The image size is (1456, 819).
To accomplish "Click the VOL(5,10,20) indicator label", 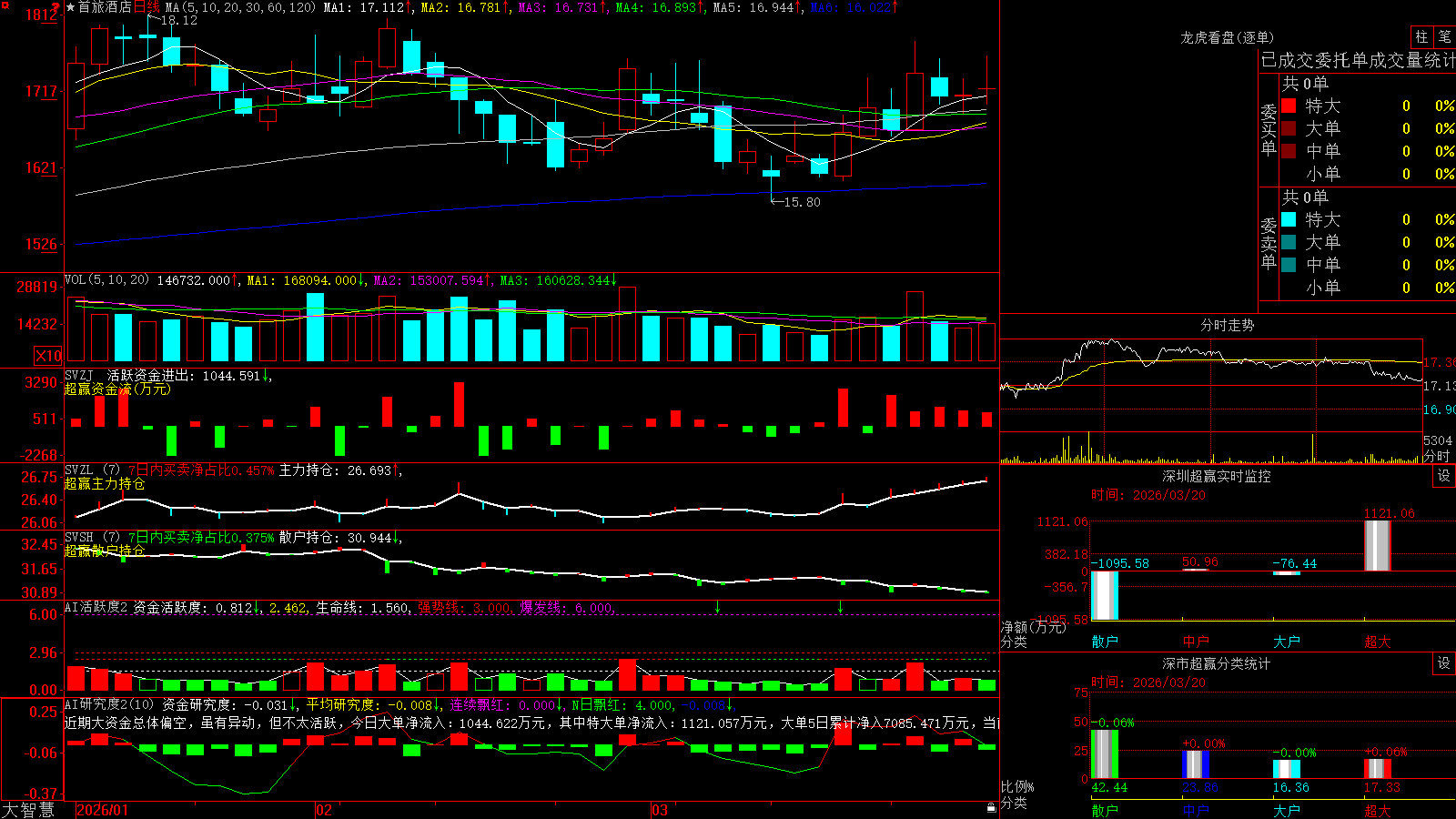I will (106, 280).
